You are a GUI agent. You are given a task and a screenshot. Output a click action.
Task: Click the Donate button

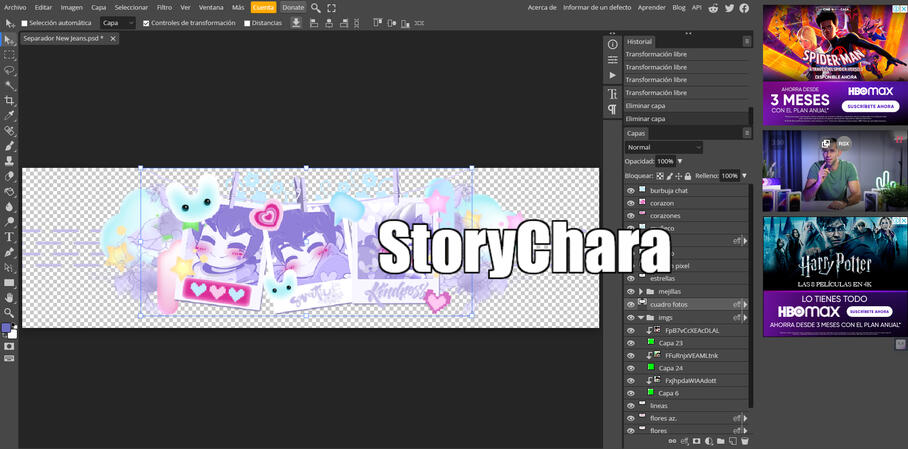click(293, 7)
